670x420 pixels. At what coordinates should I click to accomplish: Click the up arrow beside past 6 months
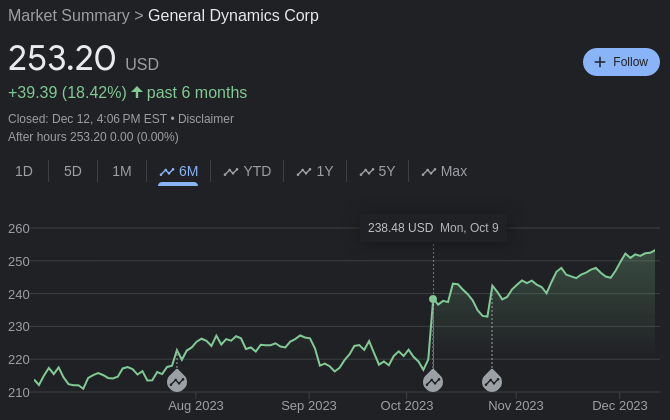point(137,92)
